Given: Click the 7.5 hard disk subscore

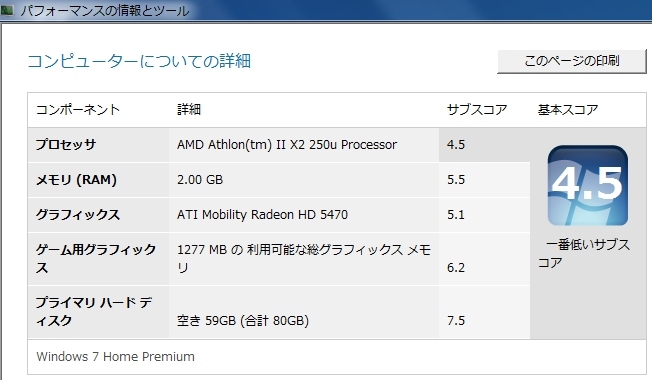Looking at the screenshot, I should [456, 321].
